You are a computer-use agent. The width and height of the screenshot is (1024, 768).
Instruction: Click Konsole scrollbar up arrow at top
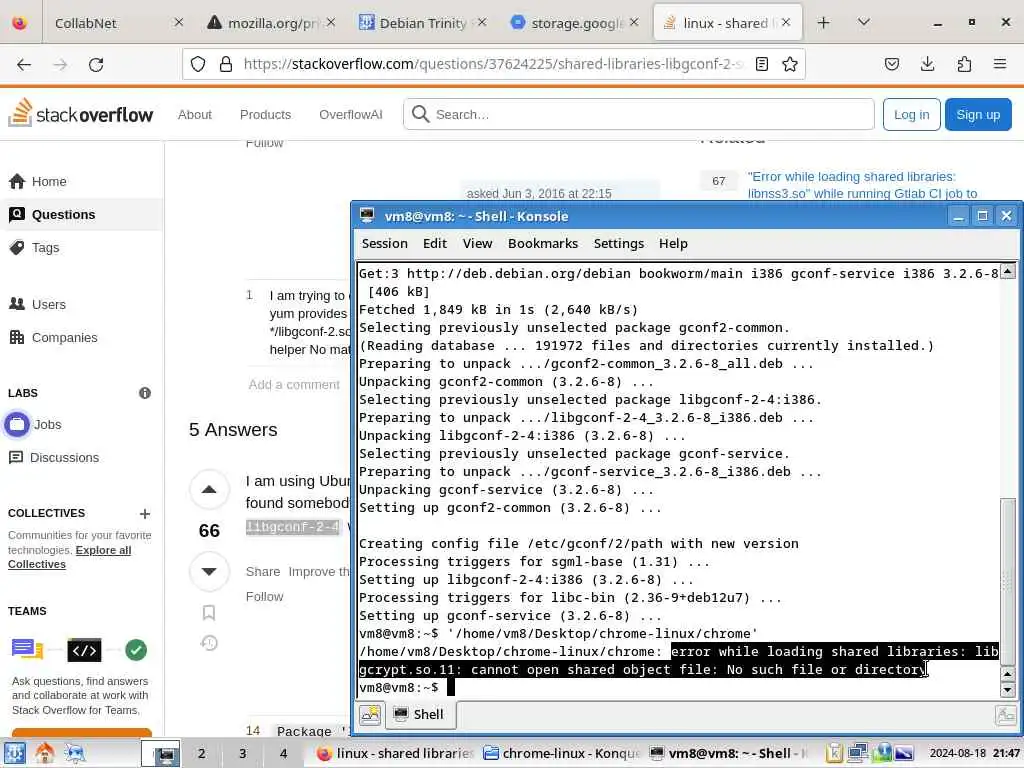pyautogui.click(x=1008, y=271)
